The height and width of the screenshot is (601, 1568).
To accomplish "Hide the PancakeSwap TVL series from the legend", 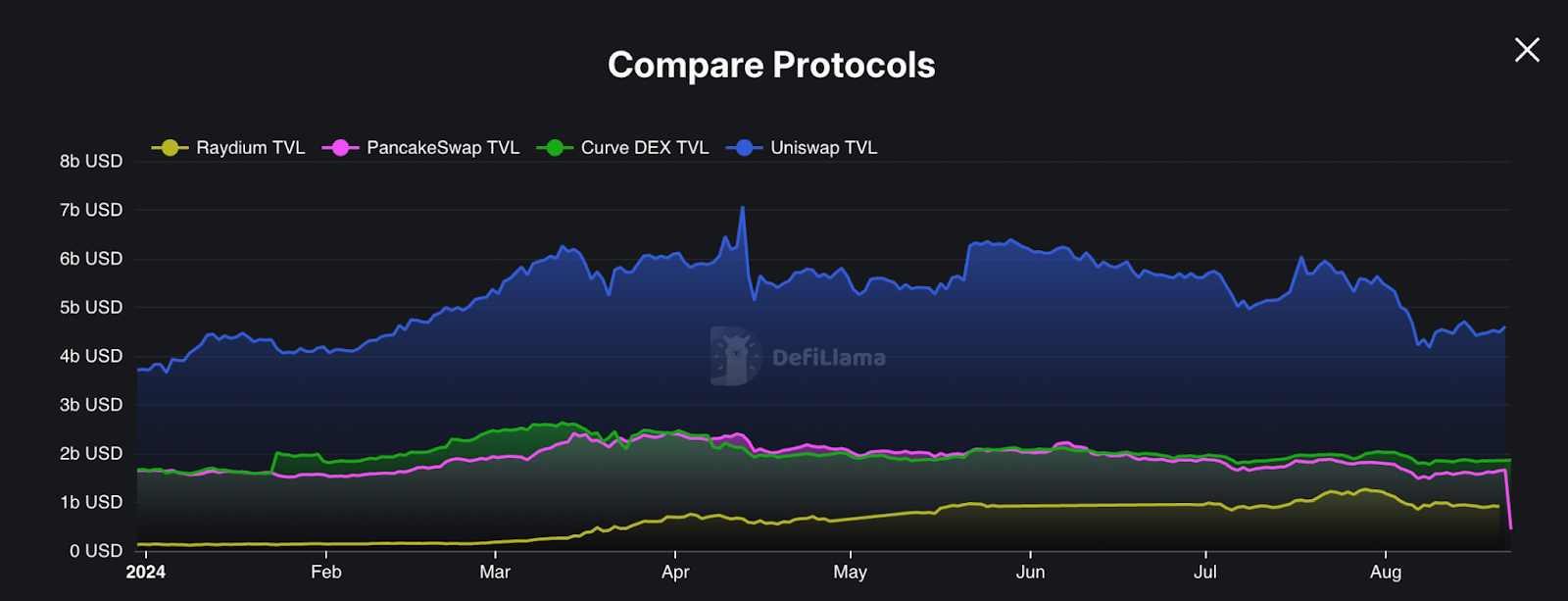I will click(443, 147).
